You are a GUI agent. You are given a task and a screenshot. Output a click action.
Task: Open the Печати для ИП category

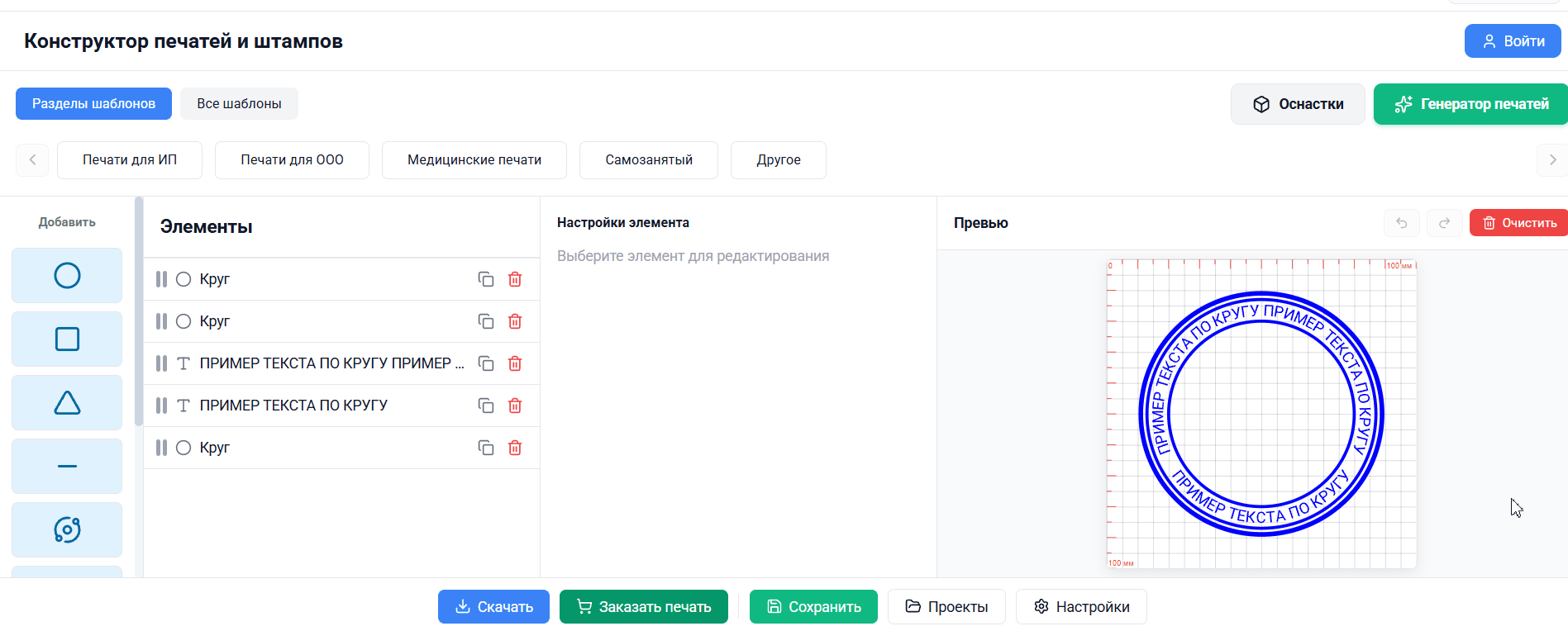coord(130,160)
